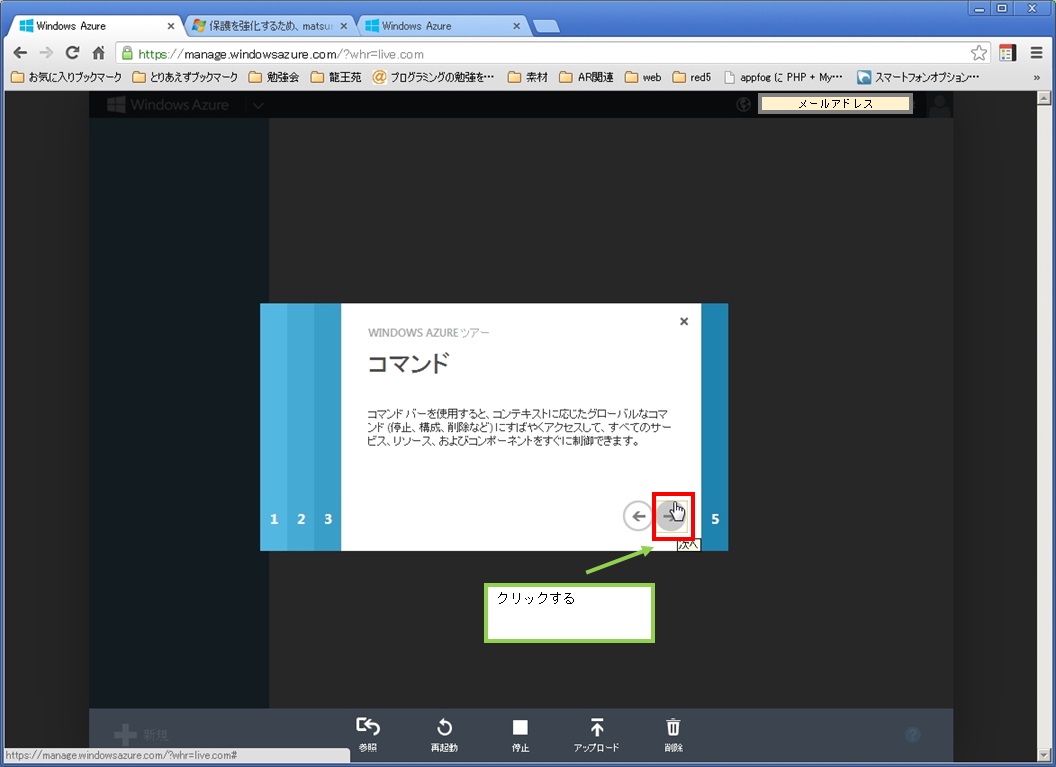
Task: Open the Chrome hamburger menu
Action: click(1036, 53)
